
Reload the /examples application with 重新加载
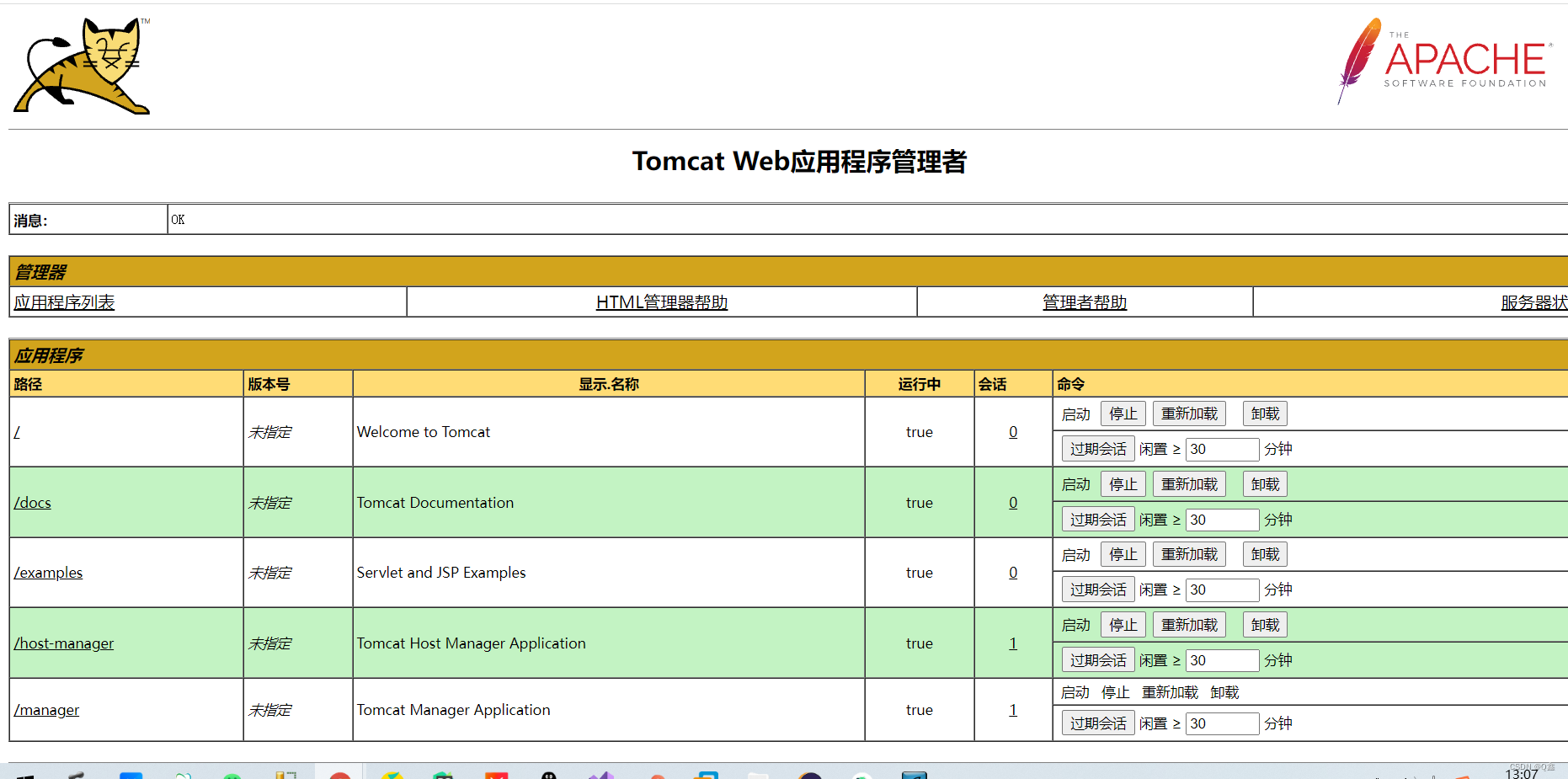click(x=1189, y=554)
